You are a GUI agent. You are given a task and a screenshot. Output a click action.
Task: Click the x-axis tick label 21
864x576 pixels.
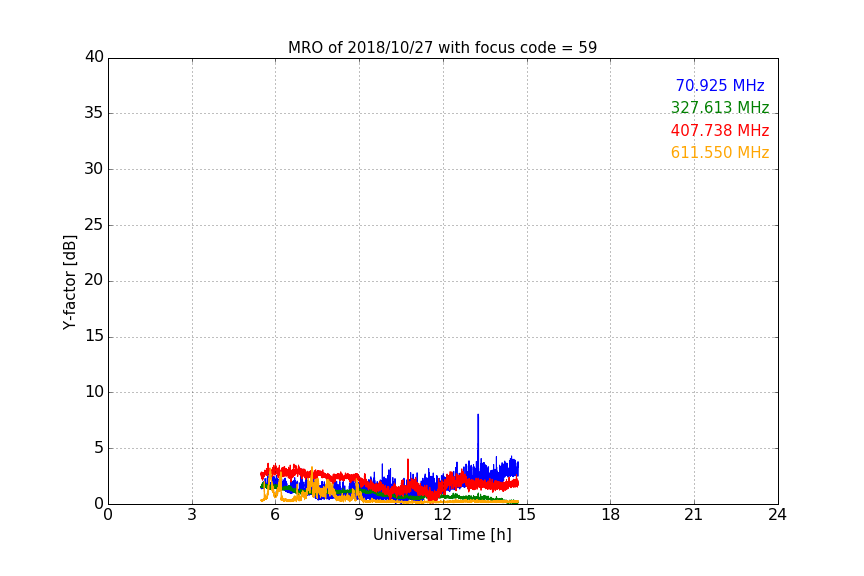[x=694, y=515]
